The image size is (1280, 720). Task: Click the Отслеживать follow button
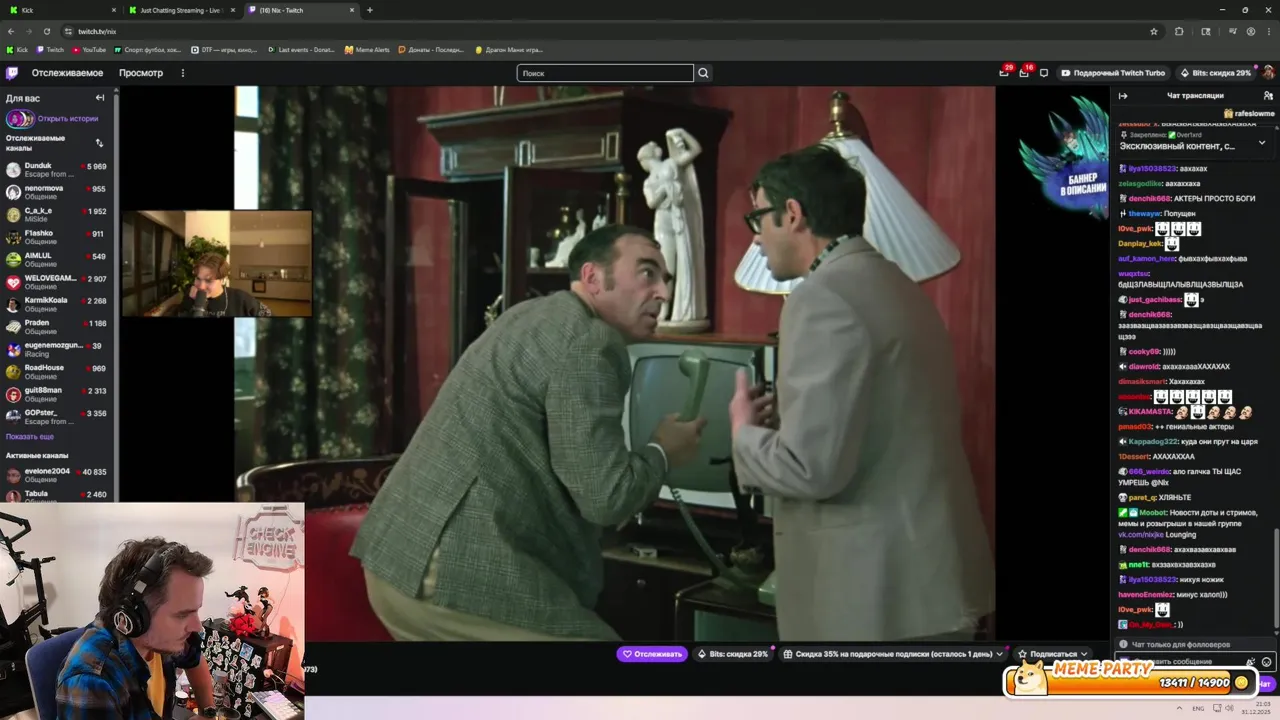[x=653, y=654]
